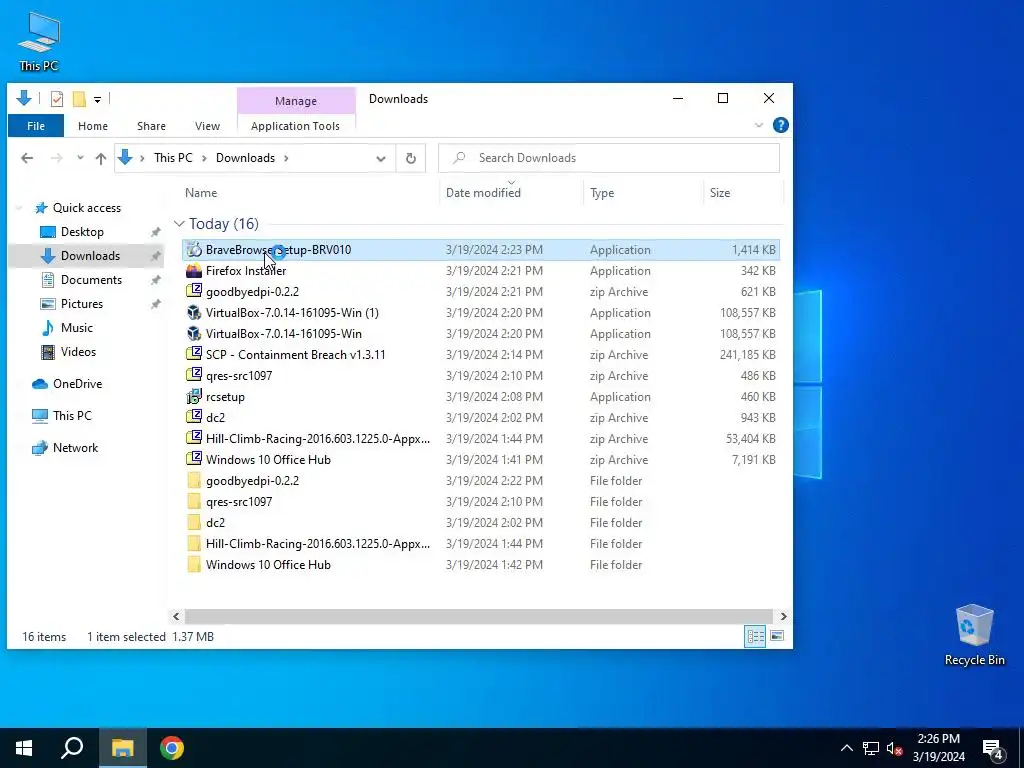Open the address bar history dropdown
Viewport: 1024px width, 768px height.
point(381,158)
